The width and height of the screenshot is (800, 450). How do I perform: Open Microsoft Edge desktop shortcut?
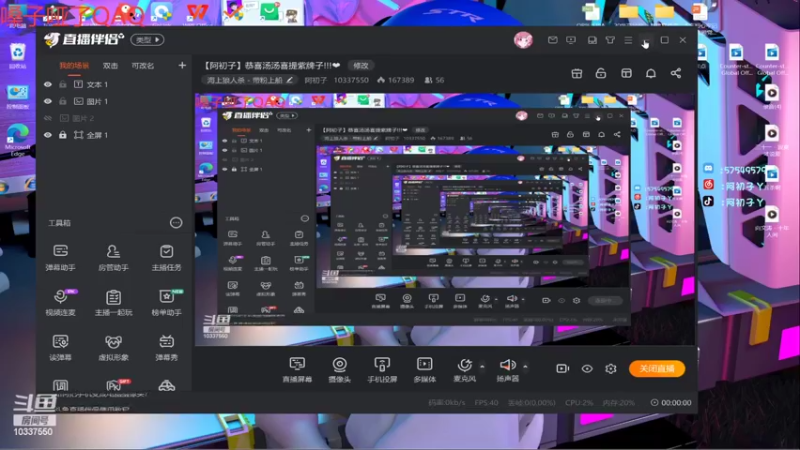17,140
